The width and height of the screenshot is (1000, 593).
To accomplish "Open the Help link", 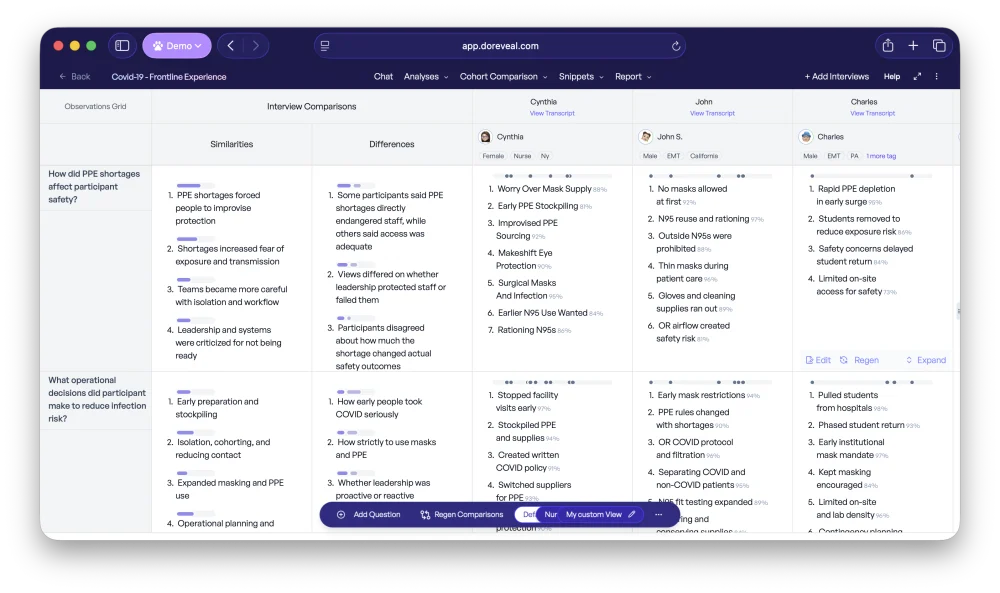I will pyautogui.click(x=892, y=77).
